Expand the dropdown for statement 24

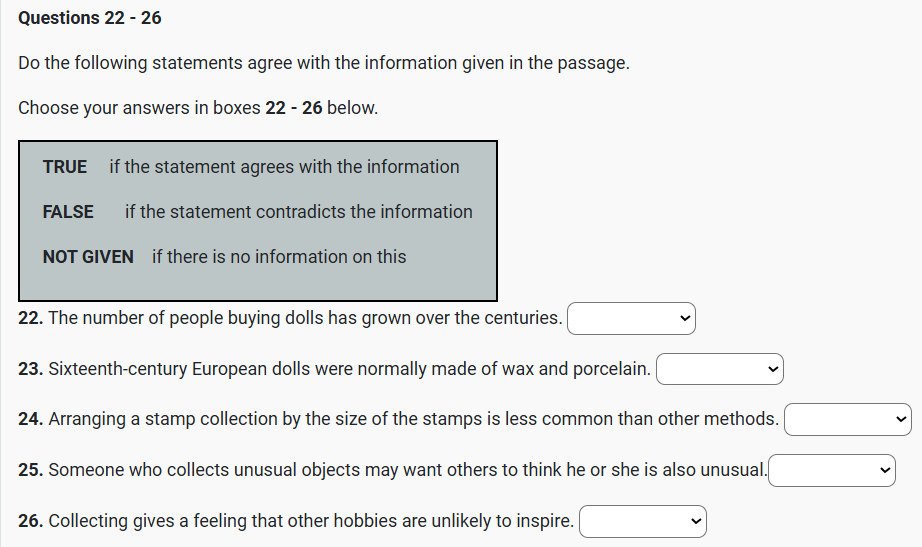tap(848, 420)
